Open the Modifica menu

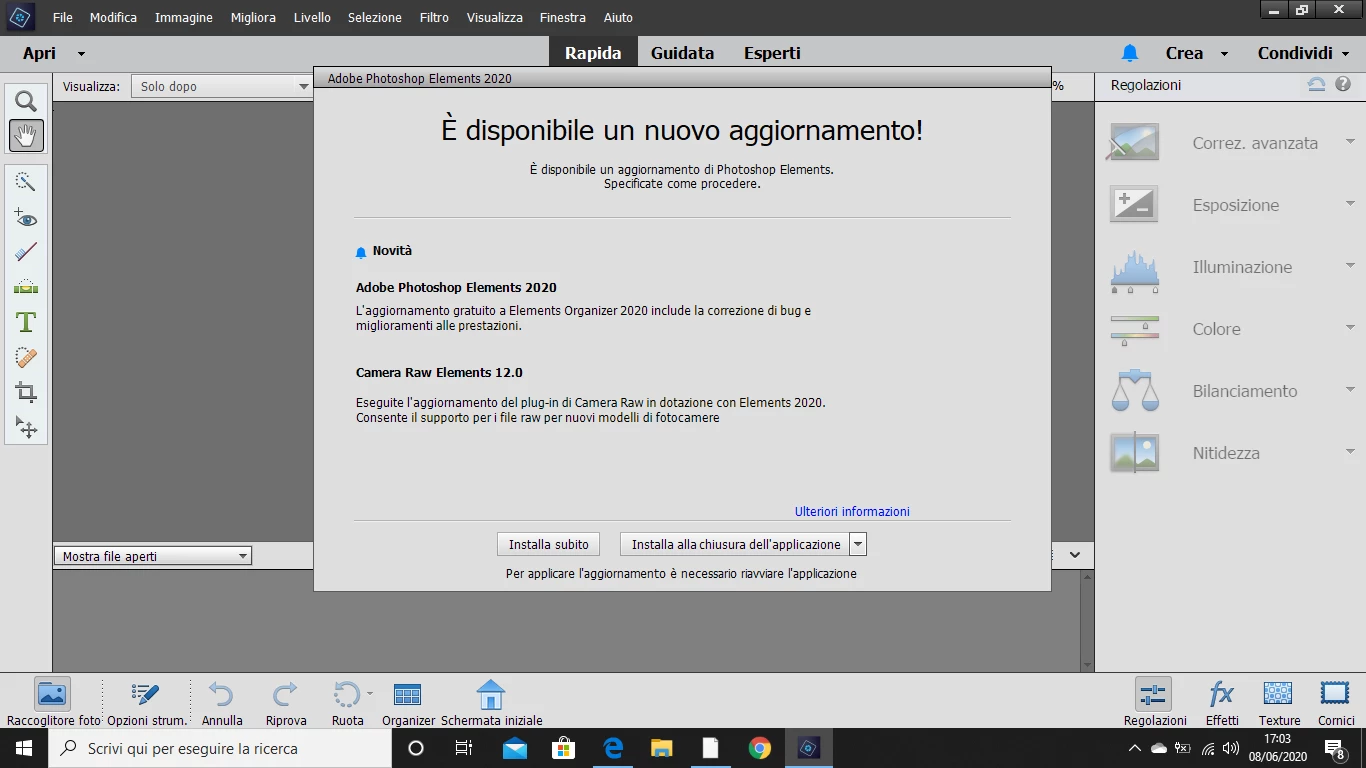click(113, 18)
